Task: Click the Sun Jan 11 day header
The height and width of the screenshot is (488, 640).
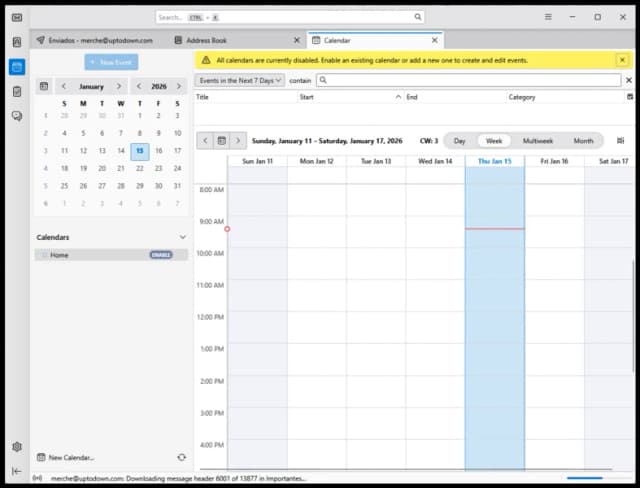Action: tap(257, 161)
